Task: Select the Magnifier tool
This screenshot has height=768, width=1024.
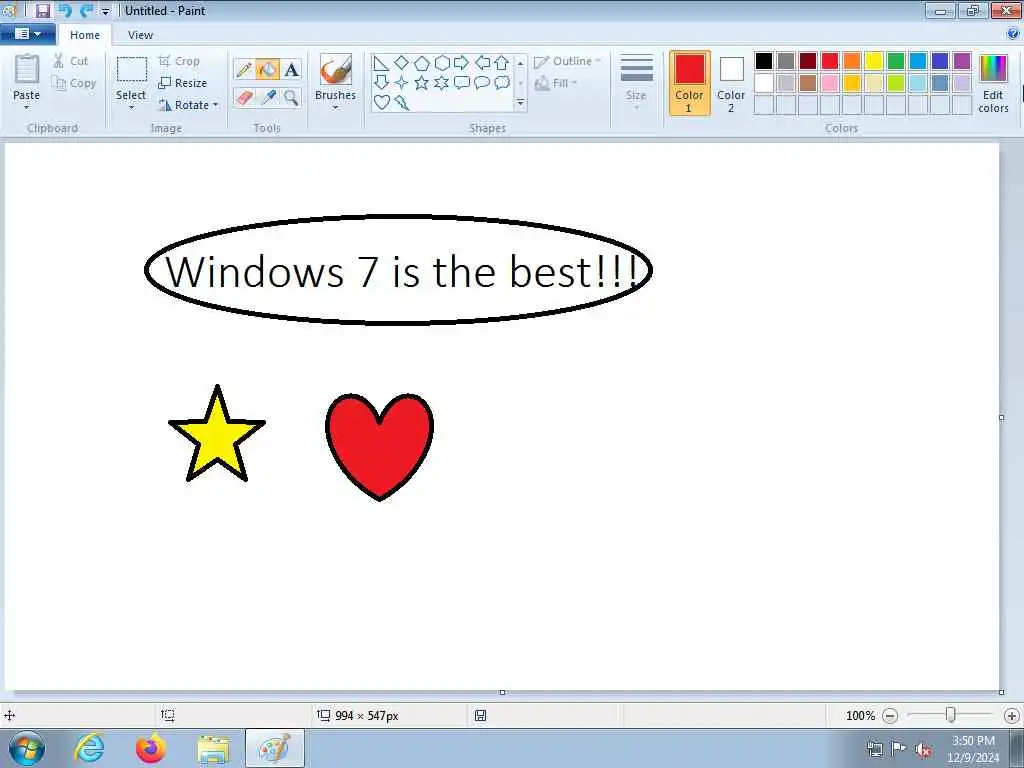Action: pos(291,98)
